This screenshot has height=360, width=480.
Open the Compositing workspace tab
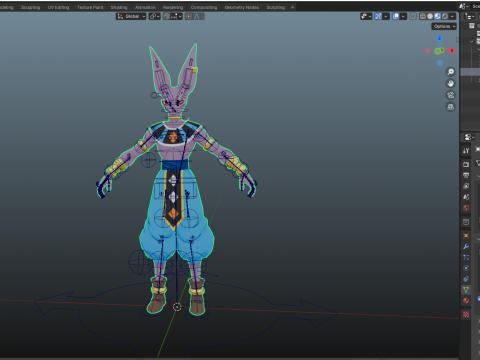204,7
